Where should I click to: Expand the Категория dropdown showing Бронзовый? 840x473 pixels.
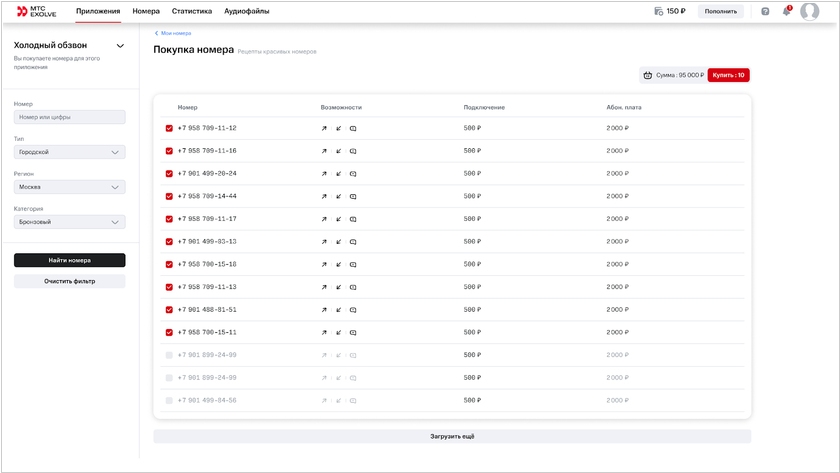pos(69,222)
